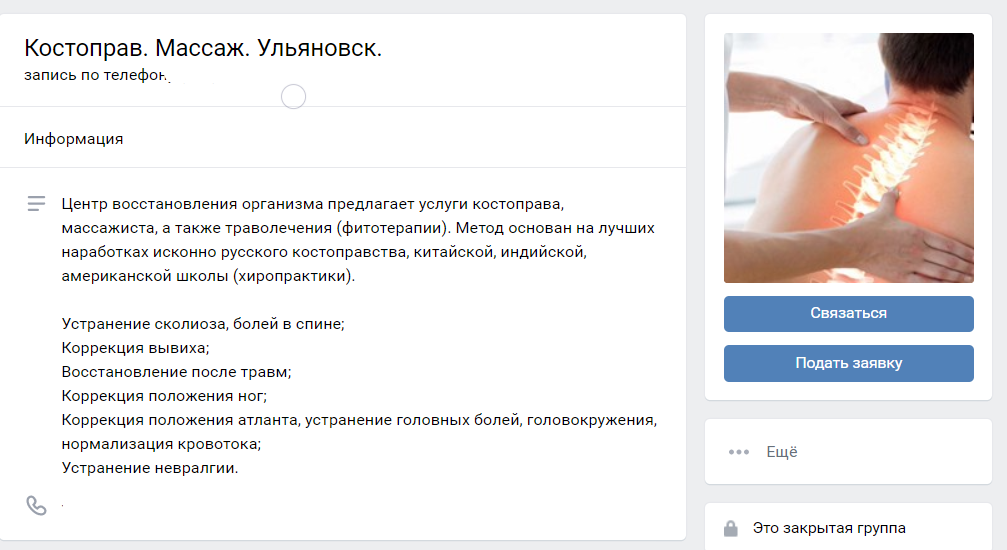
Task: Click the padlock icon for the closed group
Action: [x=730, y=528]
